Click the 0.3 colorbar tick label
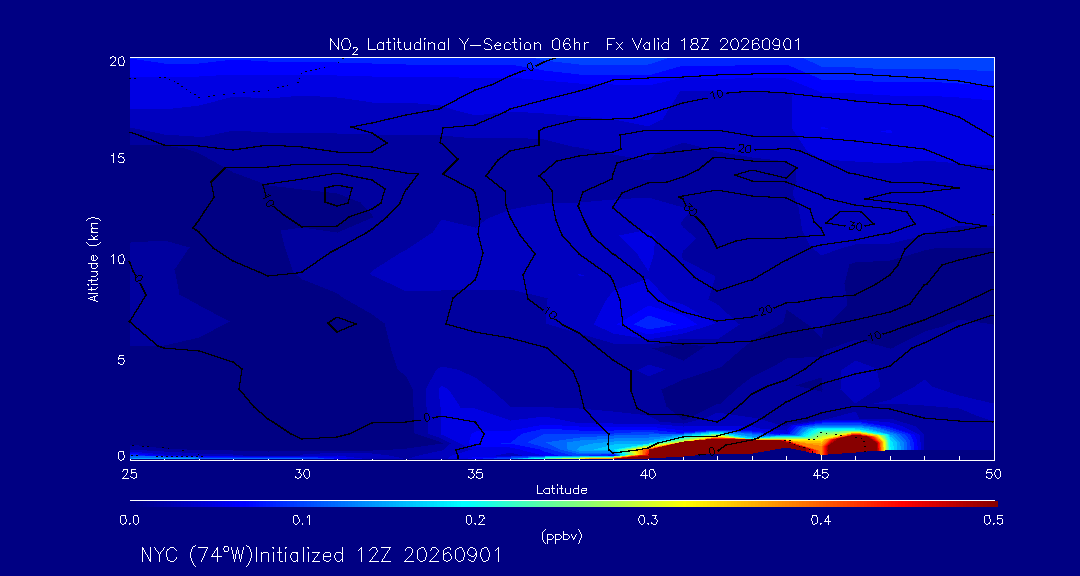This screenshot has width=1080, height=576. [647, 521]
